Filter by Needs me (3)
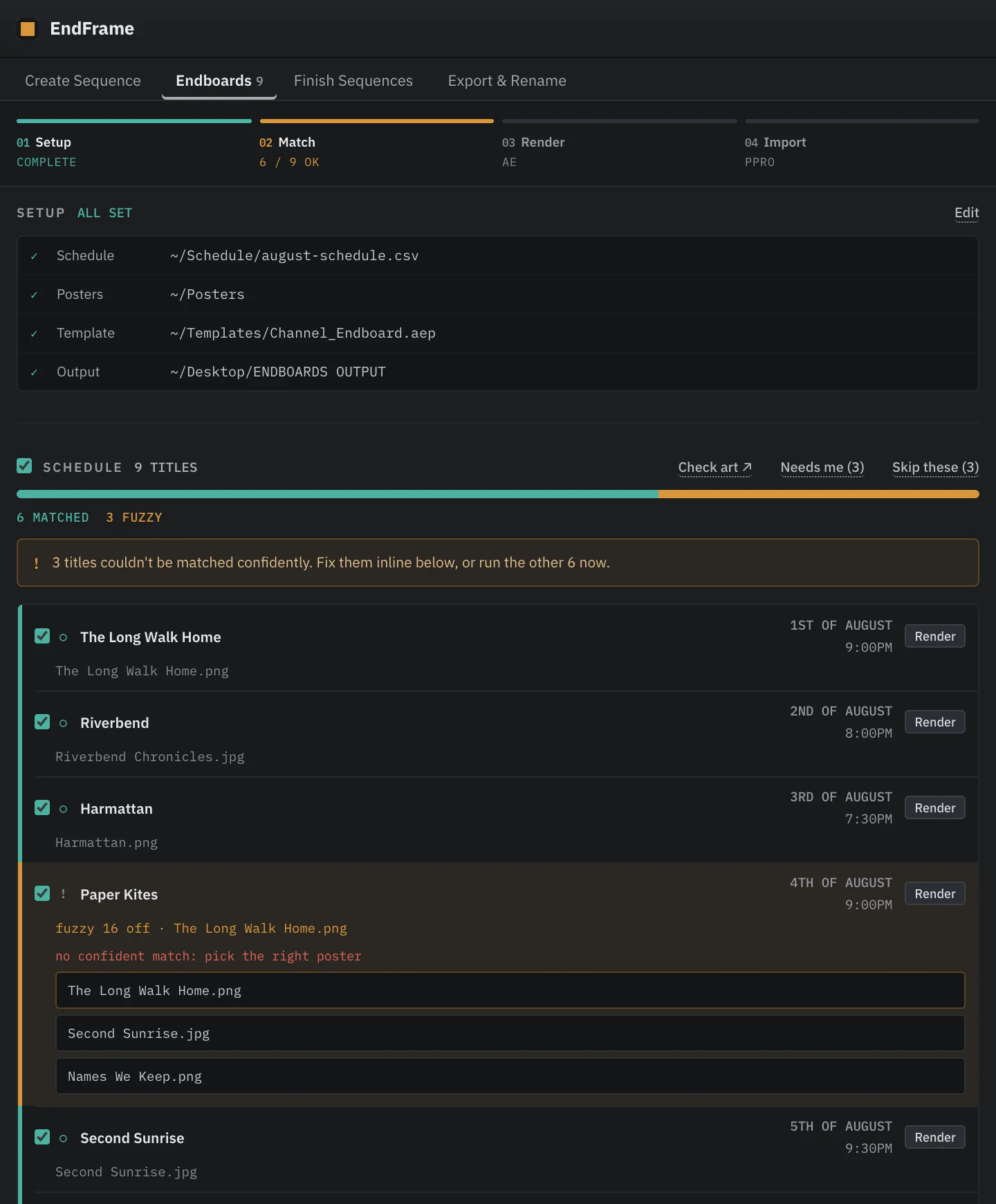The height and width of the screenshot is (1204, 996). click(x=822, y=467)
